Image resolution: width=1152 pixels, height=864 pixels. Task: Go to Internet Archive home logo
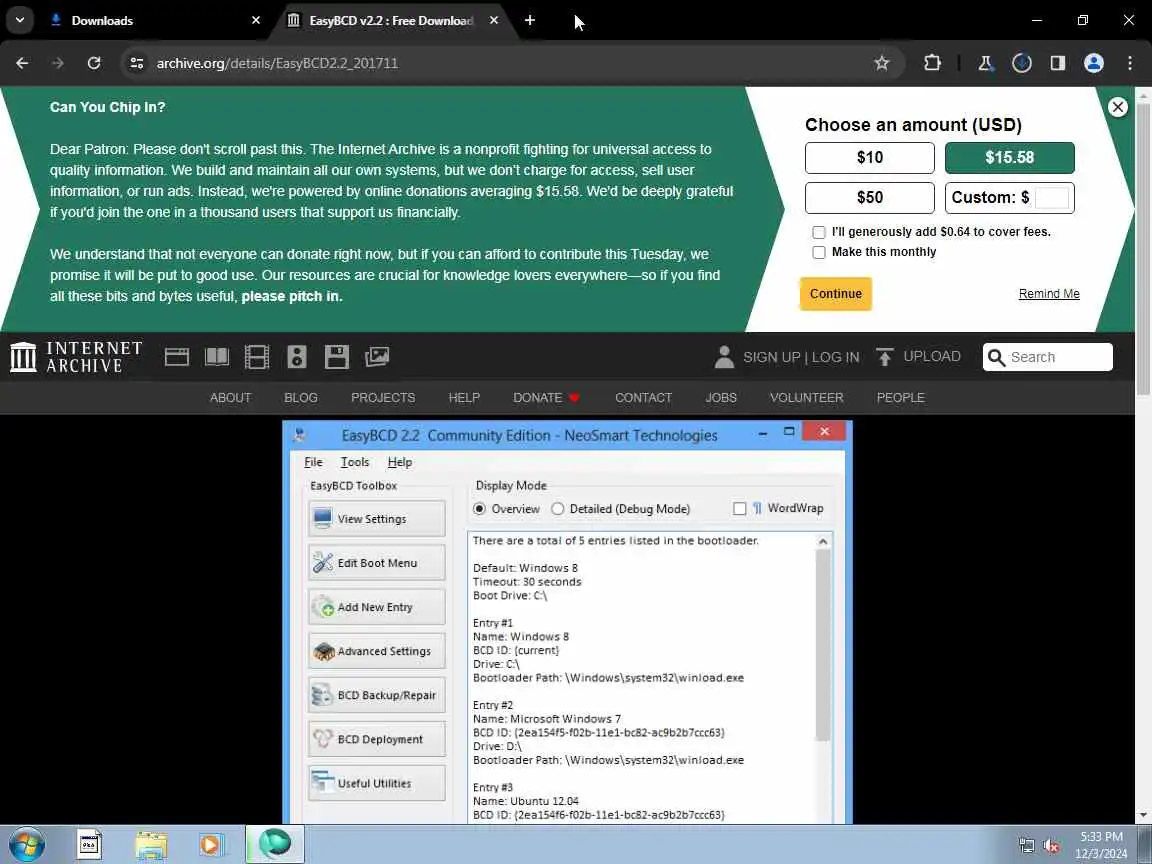point(76,357)
